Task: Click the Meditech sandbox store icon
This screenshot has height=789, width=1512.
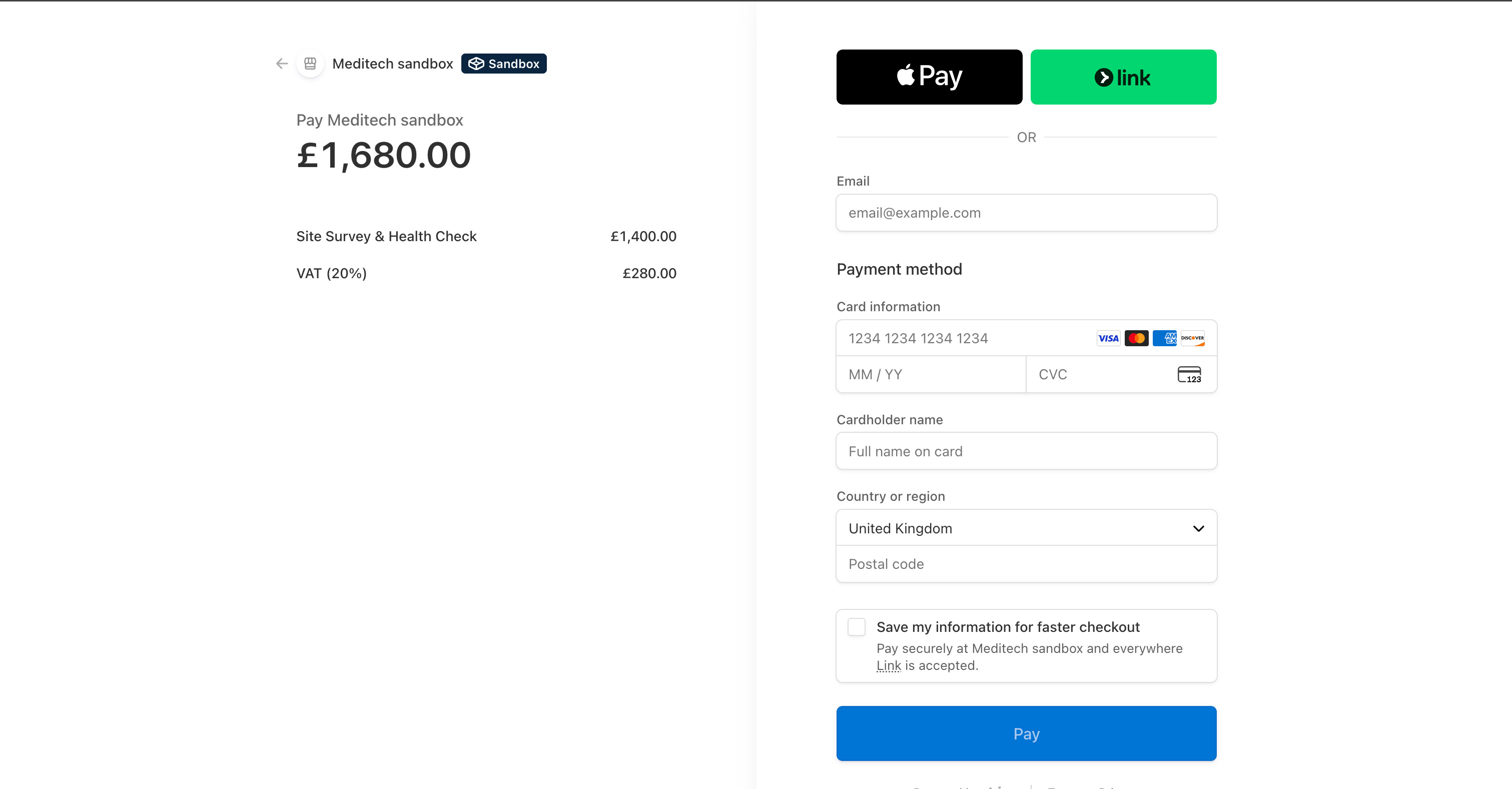Action: [311, 64]
